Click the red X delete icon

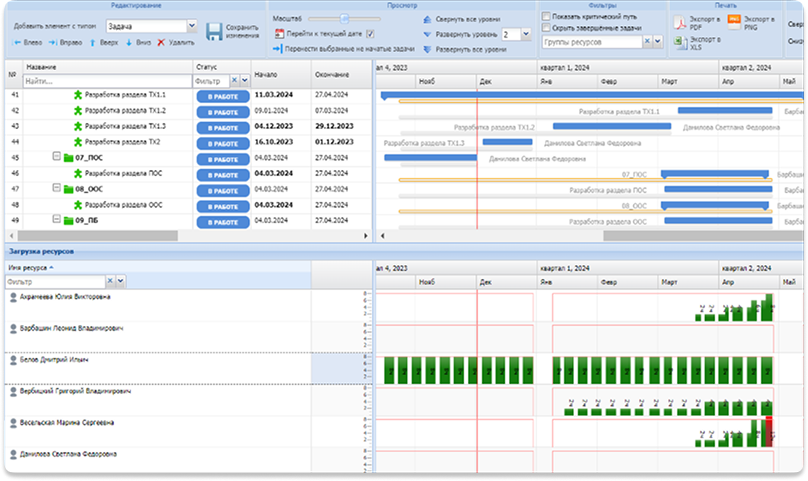click(161, 43)
